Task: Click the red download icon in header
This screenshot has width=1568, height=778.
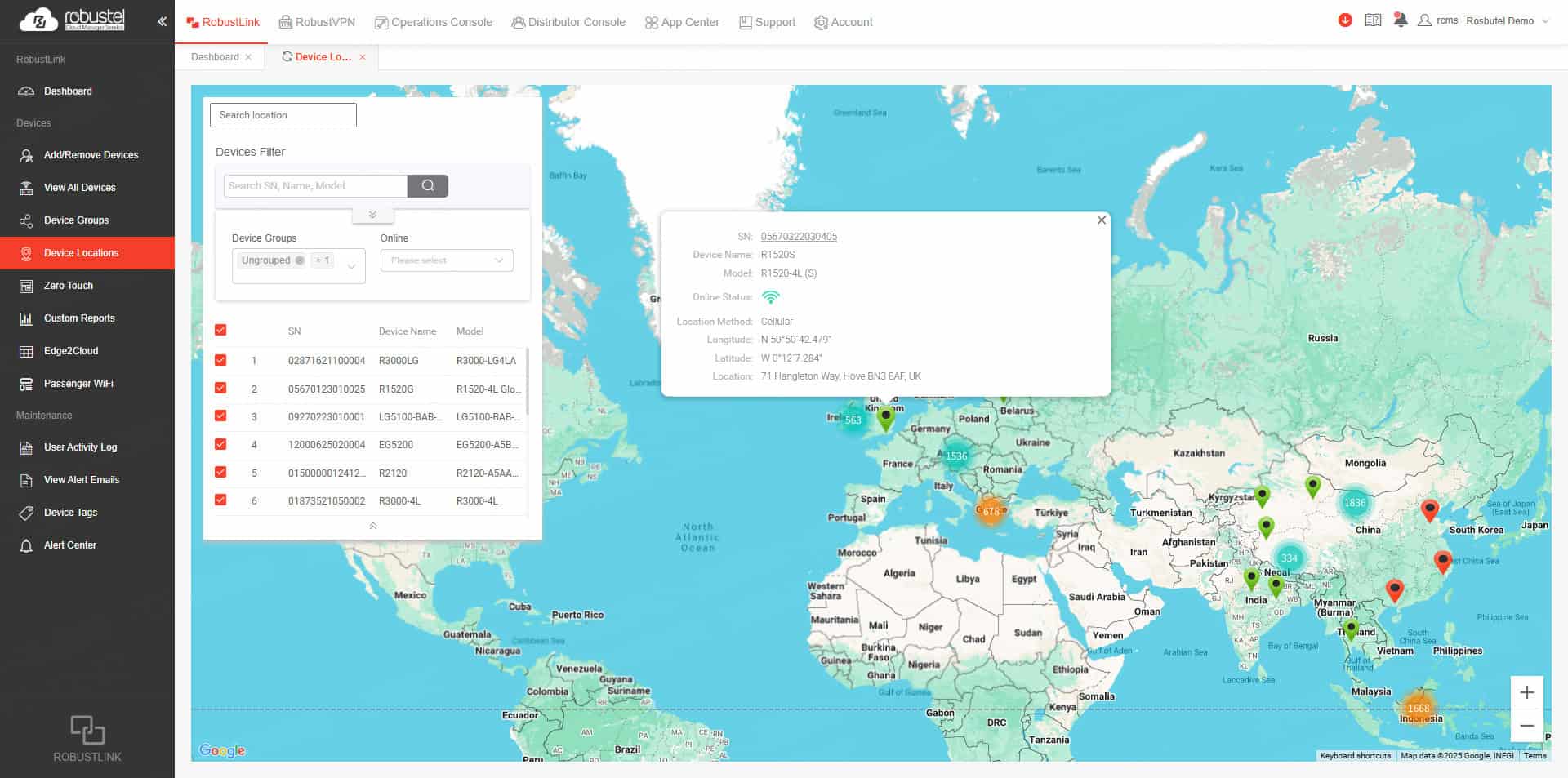Action: click(x=1345, y=20)
